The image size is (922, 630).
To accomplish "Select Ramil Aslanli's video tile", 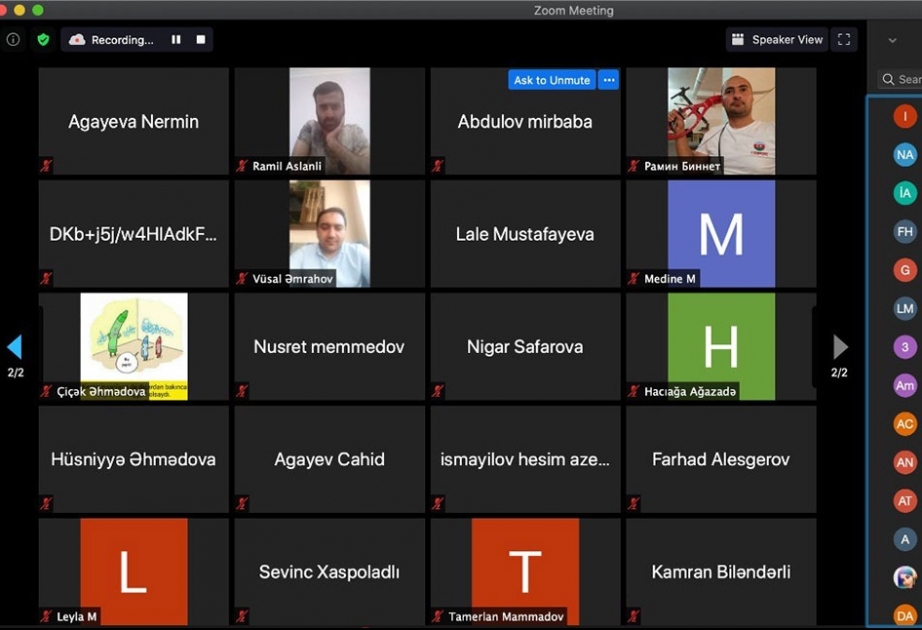I will coord(329,121).
